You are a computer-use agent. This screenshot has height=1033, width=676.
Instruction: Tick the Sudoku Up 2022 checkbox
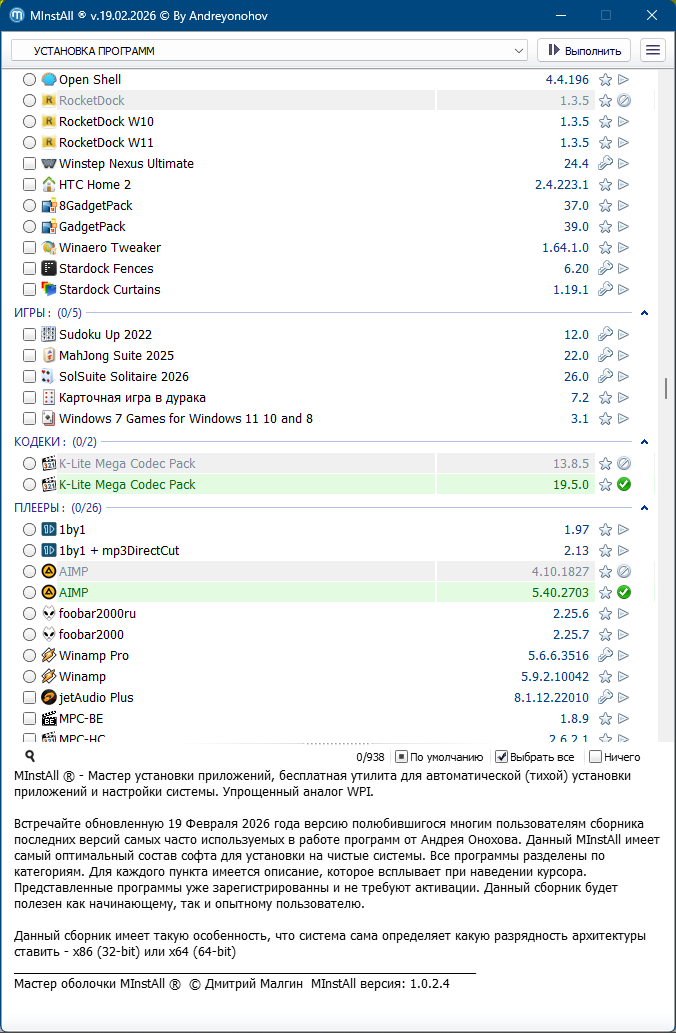point(29,335)
